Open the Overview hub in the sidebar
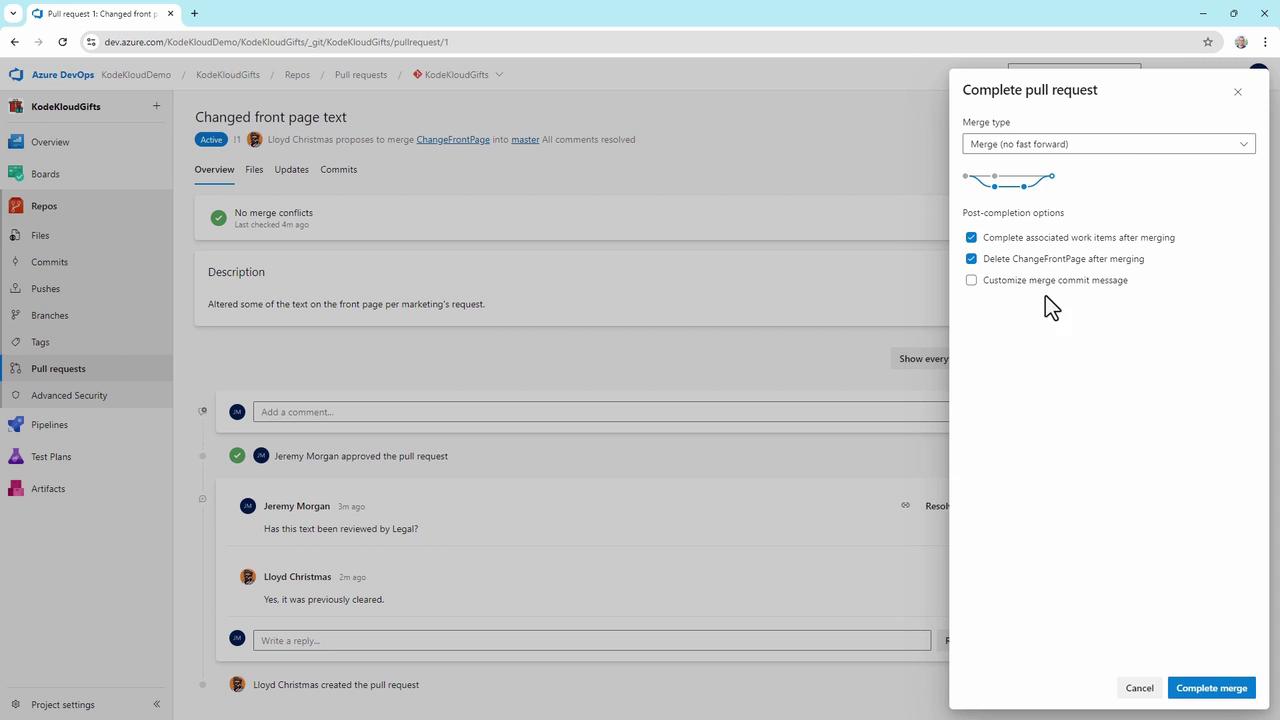 (50, 142)
